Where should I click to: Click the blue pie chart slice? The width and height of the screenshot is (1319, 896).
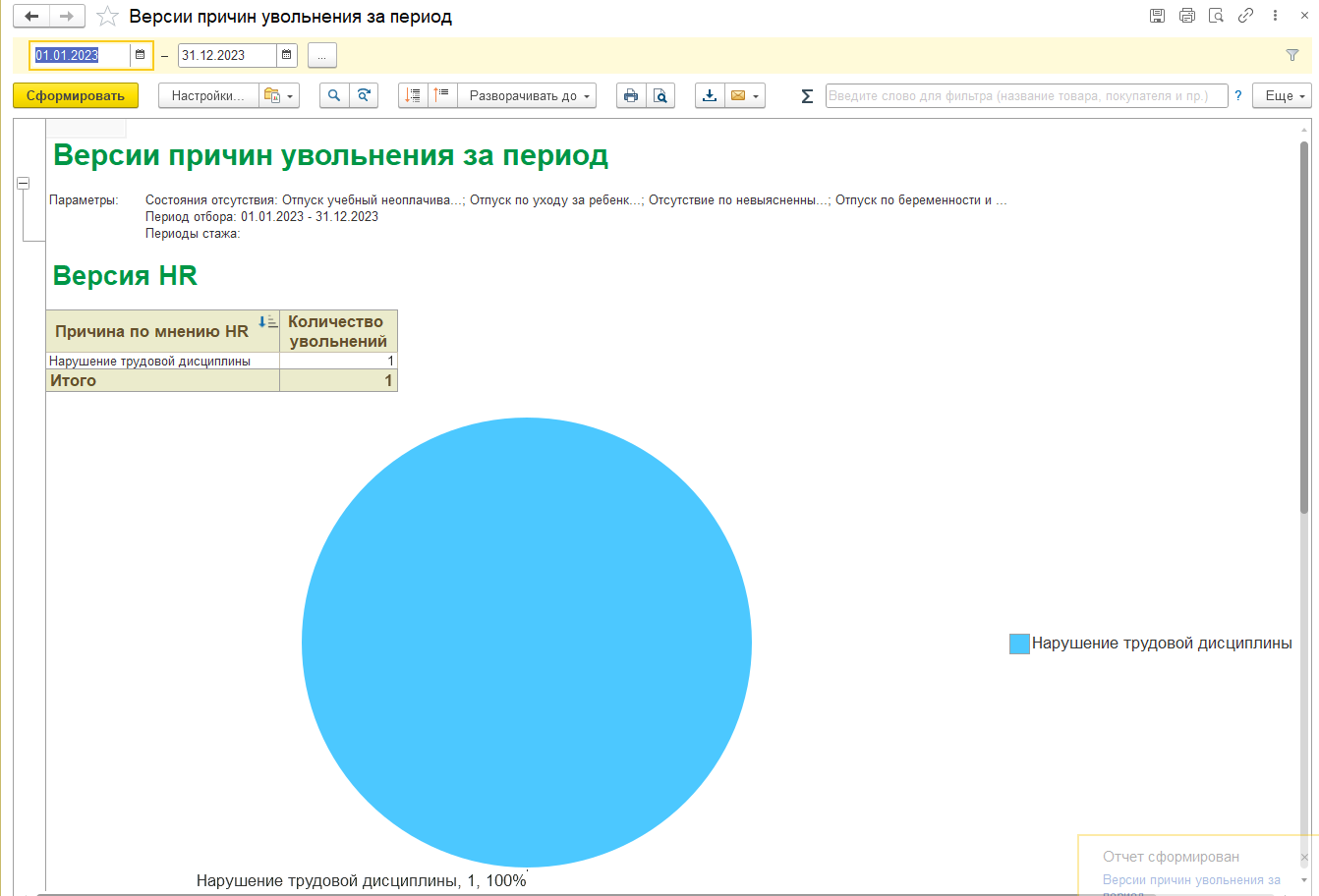pyautogui.click(x=527, y=643)
